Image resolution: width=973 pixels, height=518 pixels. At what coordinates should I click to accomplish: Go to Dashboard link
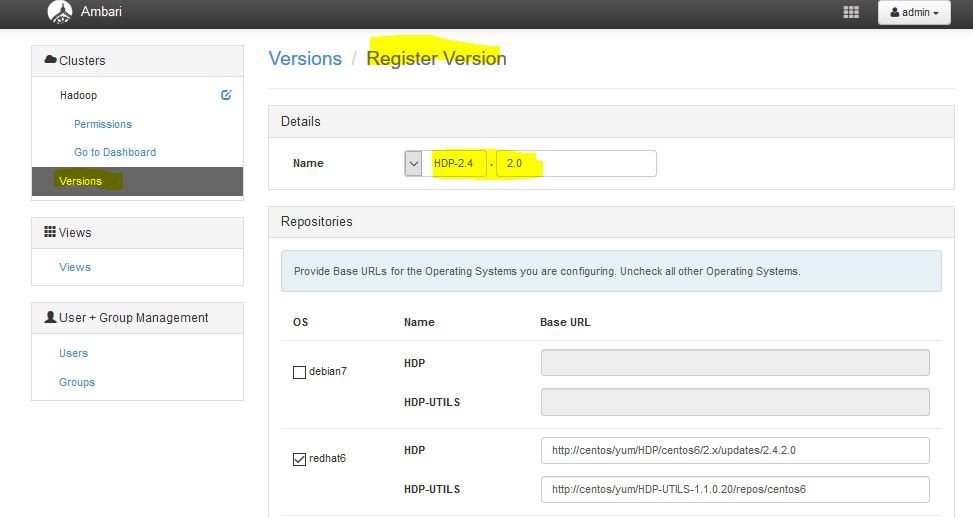click(x=115, y=152)
